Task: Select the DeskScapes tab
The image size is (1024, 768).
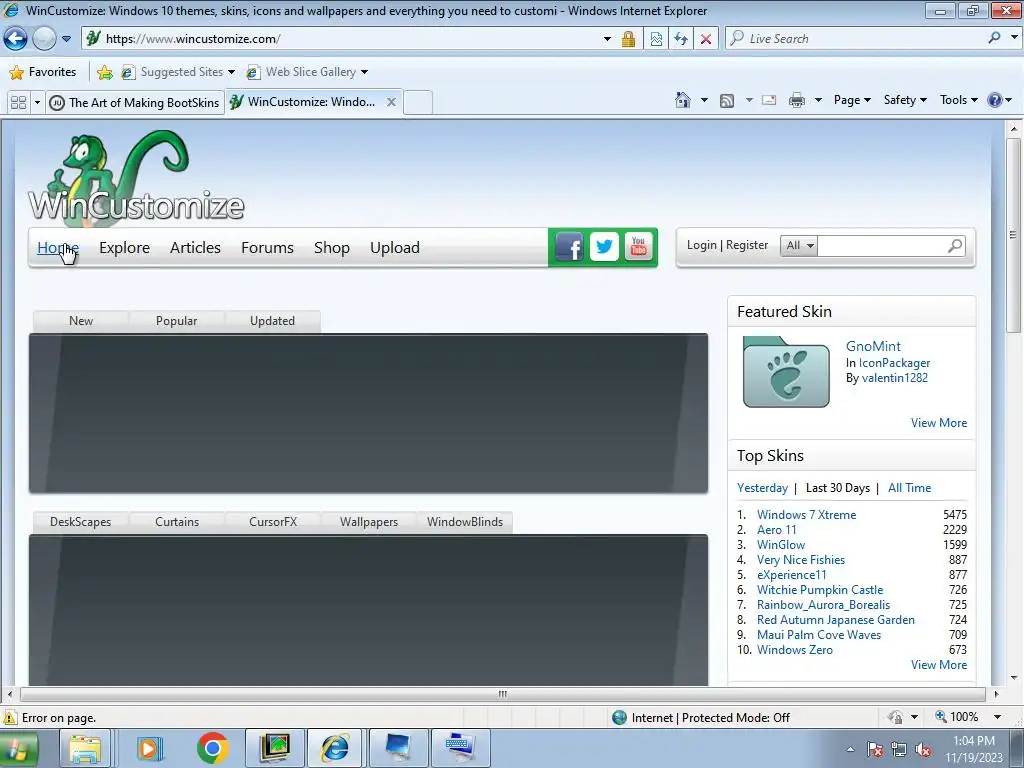Action: tap(80, 522)
